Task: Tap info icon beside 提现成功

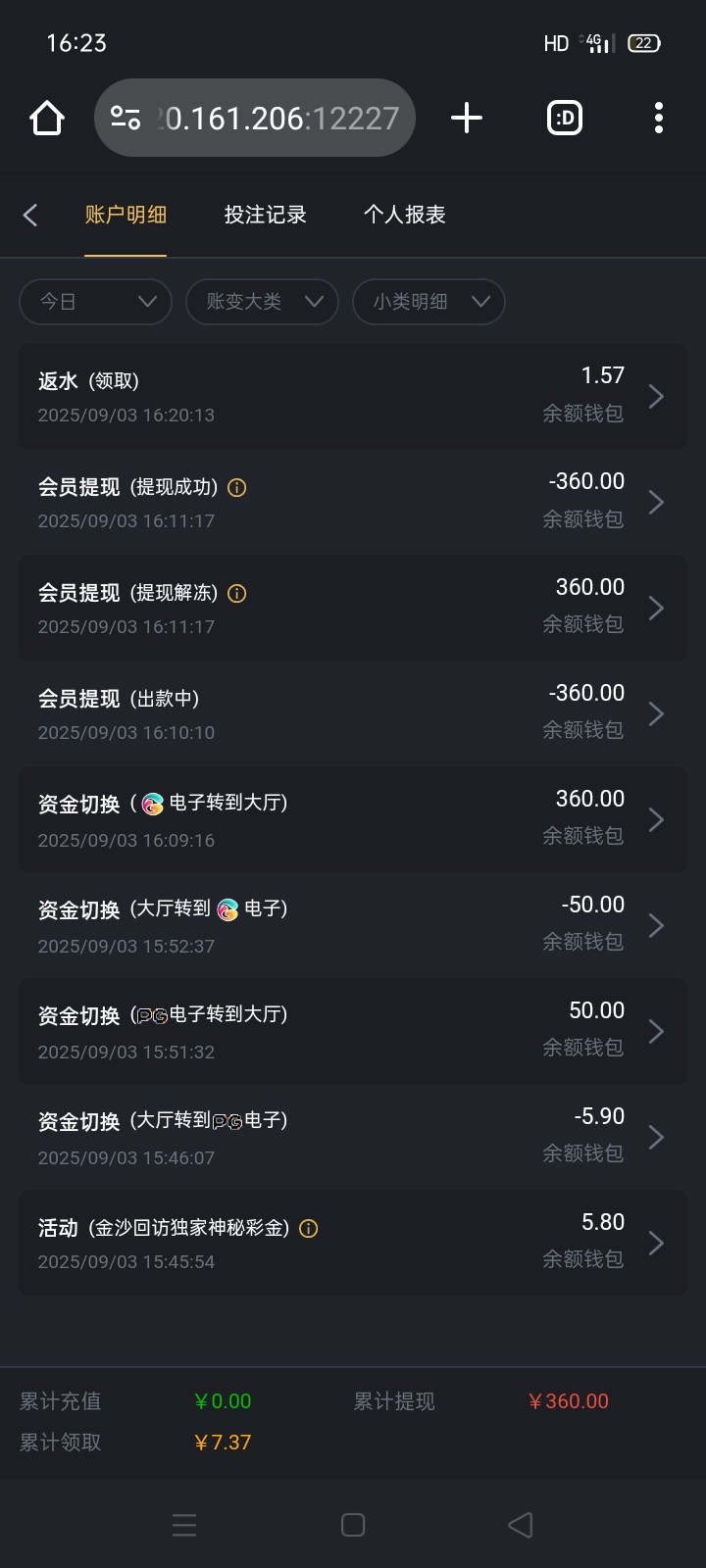Action: pos(237,487)
